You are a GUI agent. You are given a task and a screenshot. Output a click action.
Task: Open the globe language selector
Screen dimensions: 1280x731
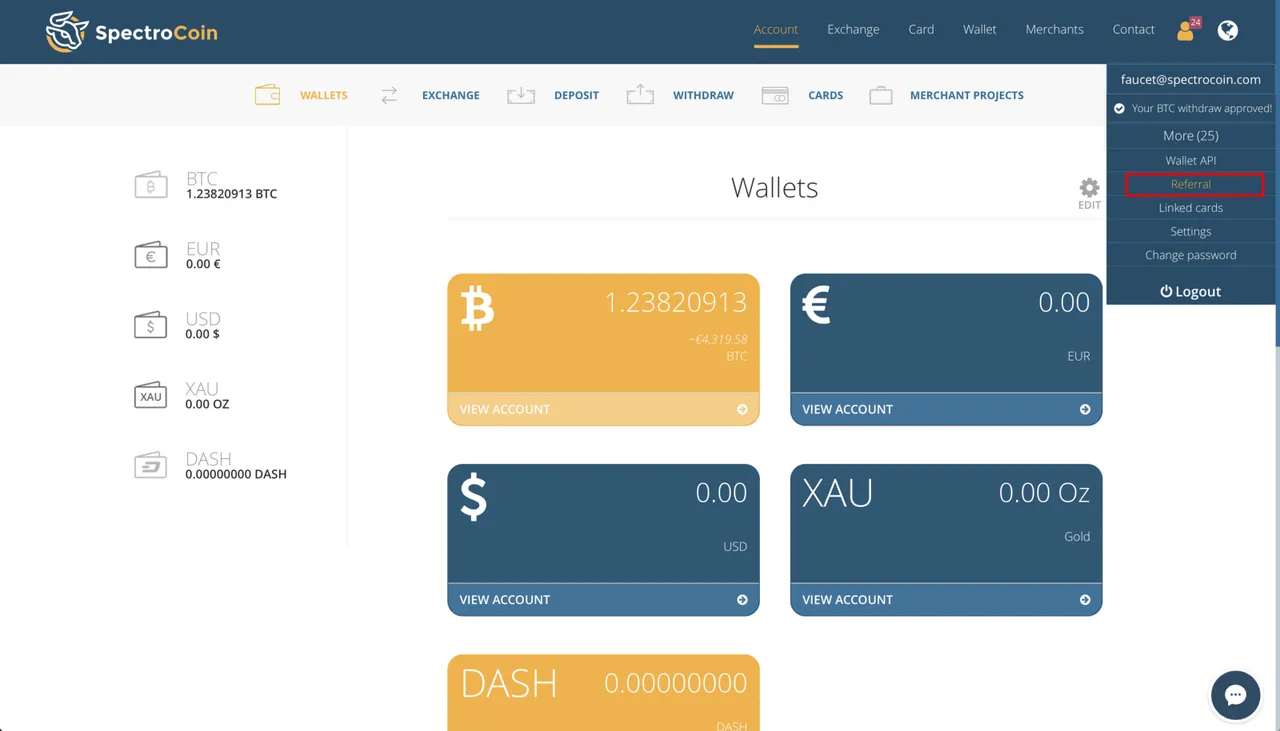point(1228,30)
